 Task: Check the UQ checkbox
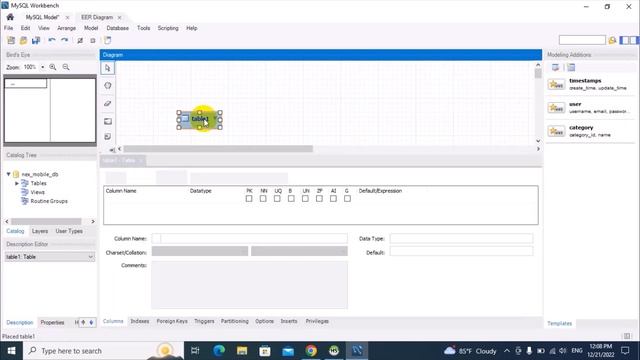tap(277, 199)
